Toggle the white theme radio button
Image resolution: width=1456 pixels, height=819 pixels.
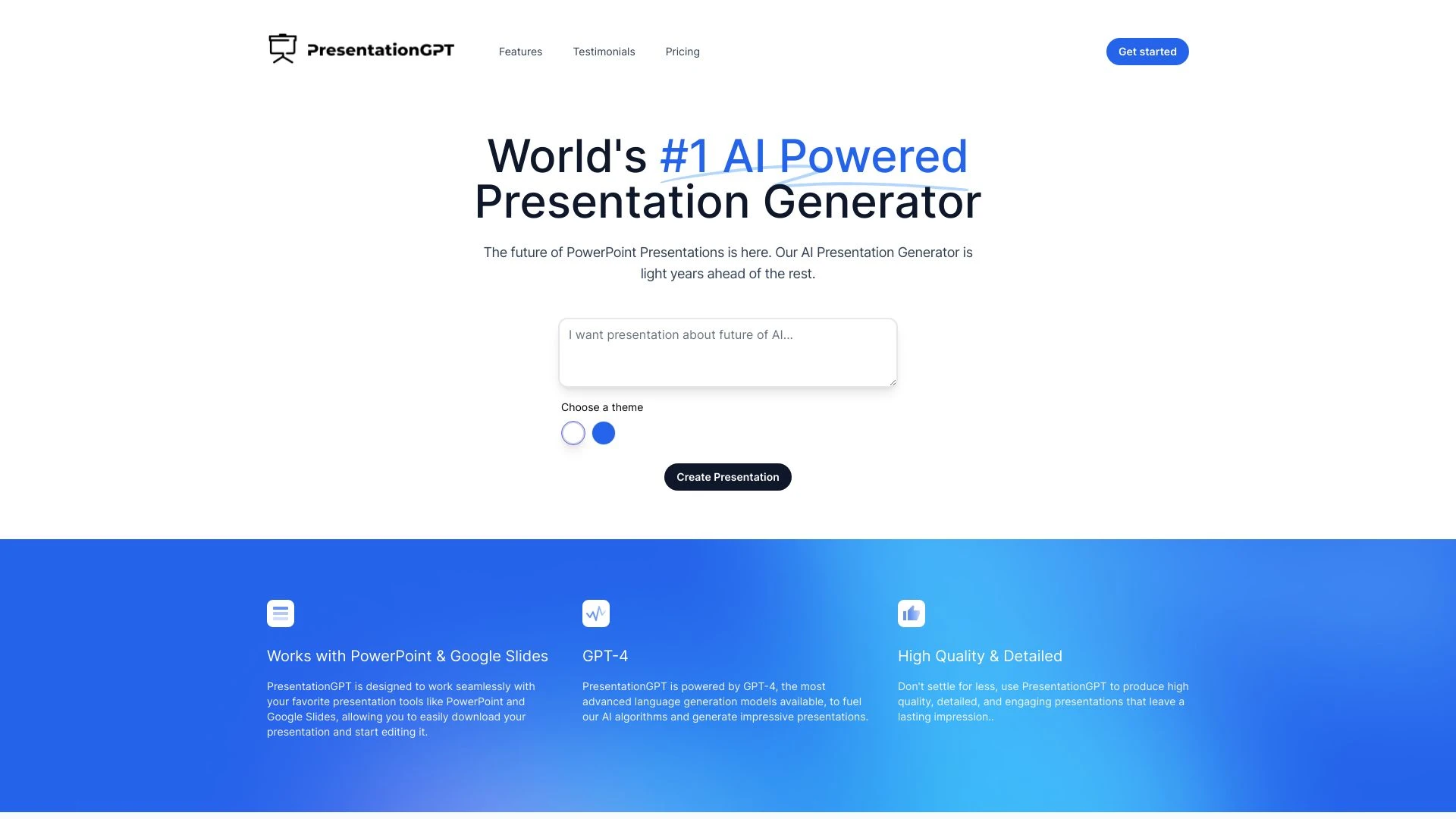pos(573,433)
